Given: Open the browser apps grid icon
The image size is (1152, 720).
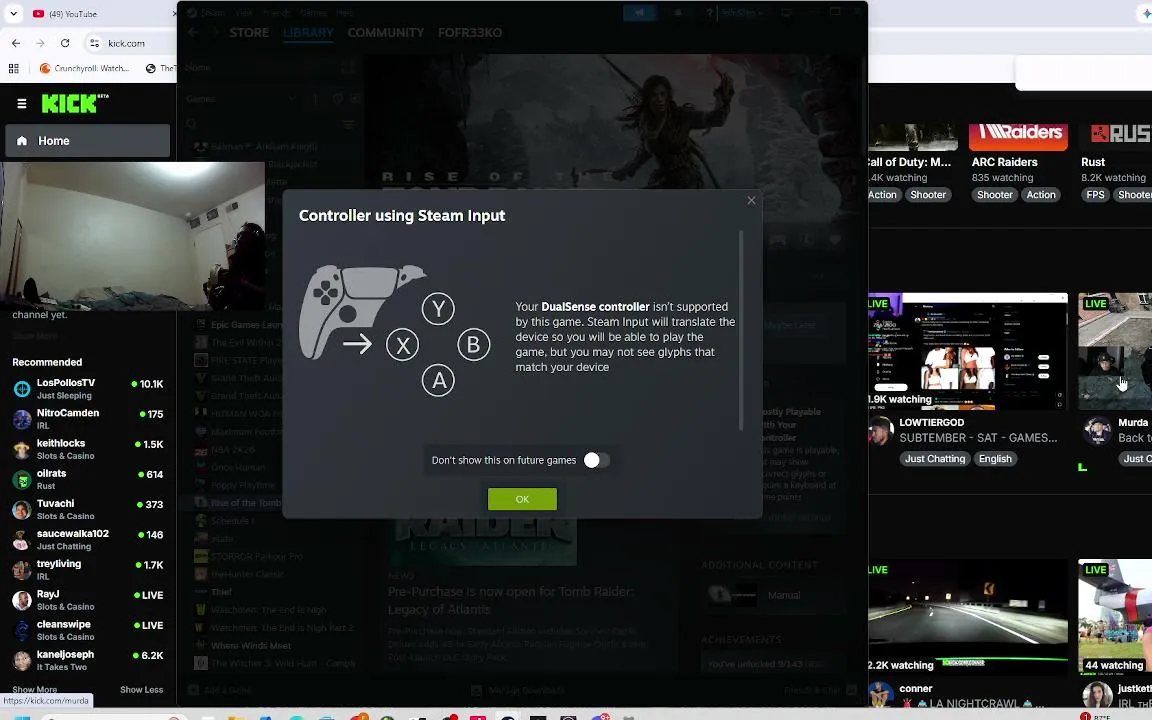Looking at the screenshot, I should pos(13,68).
